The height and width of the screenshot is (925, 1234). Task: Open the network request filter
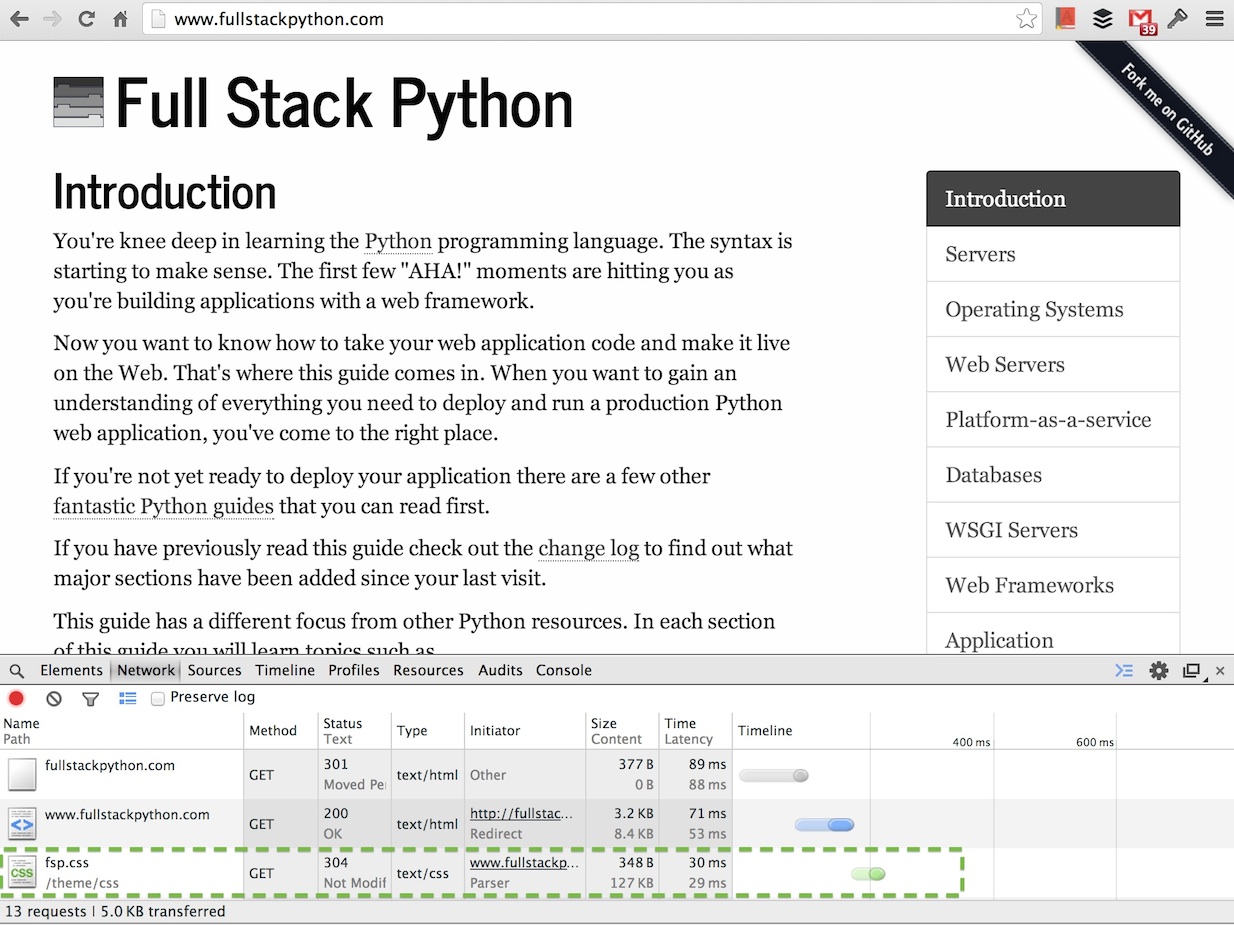click(90, 698)
